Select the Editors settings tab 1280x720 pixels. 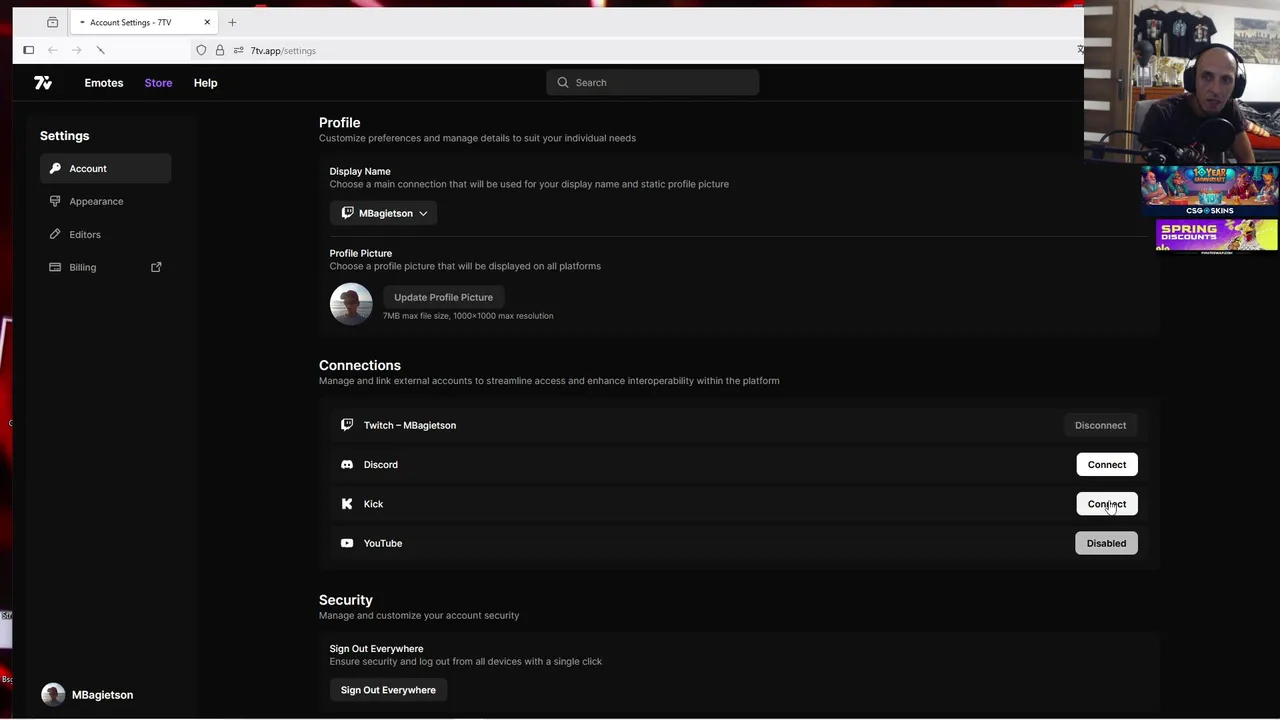point(105,234)
